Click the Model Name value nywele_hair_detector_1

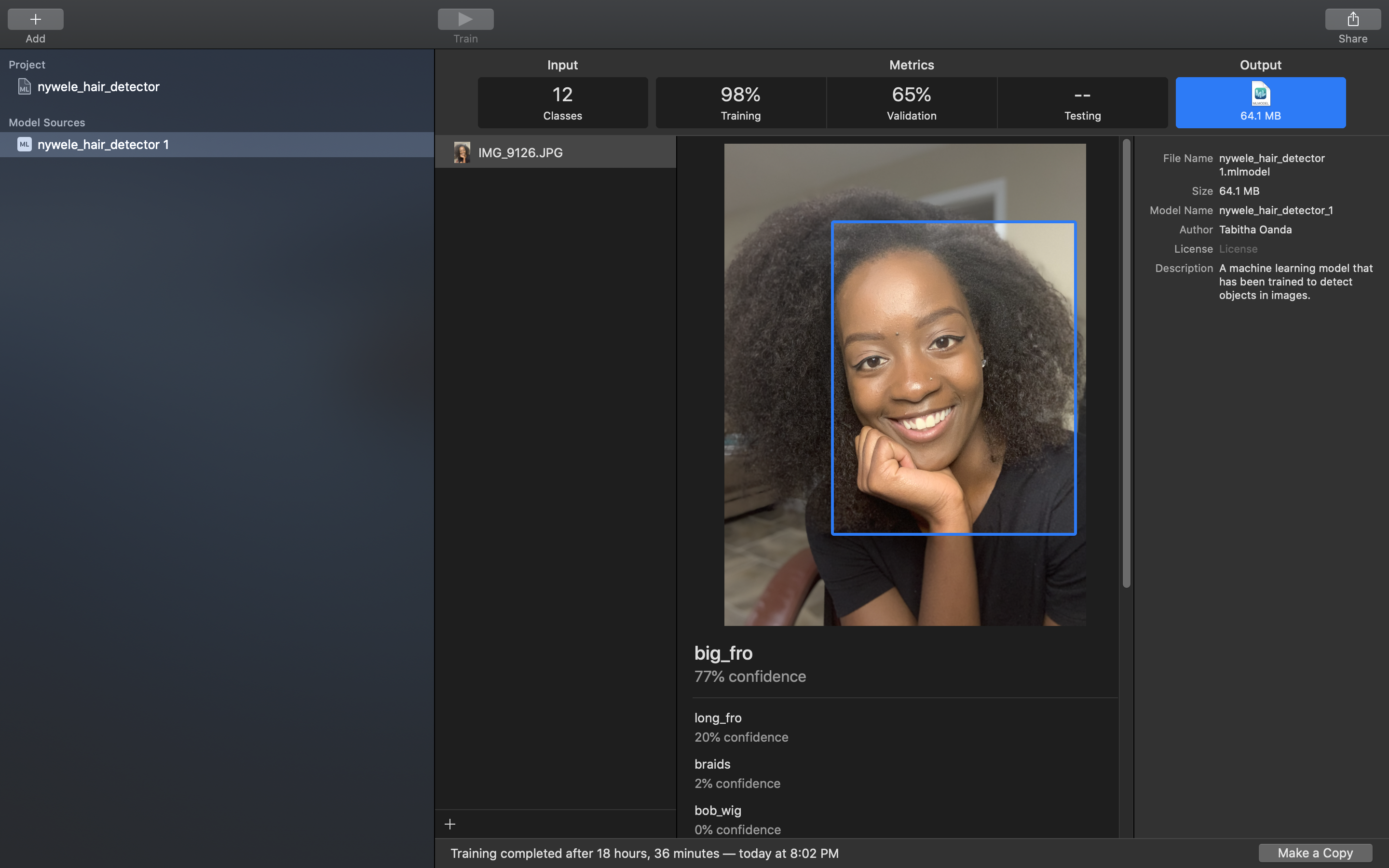(x=1275, y=211)
